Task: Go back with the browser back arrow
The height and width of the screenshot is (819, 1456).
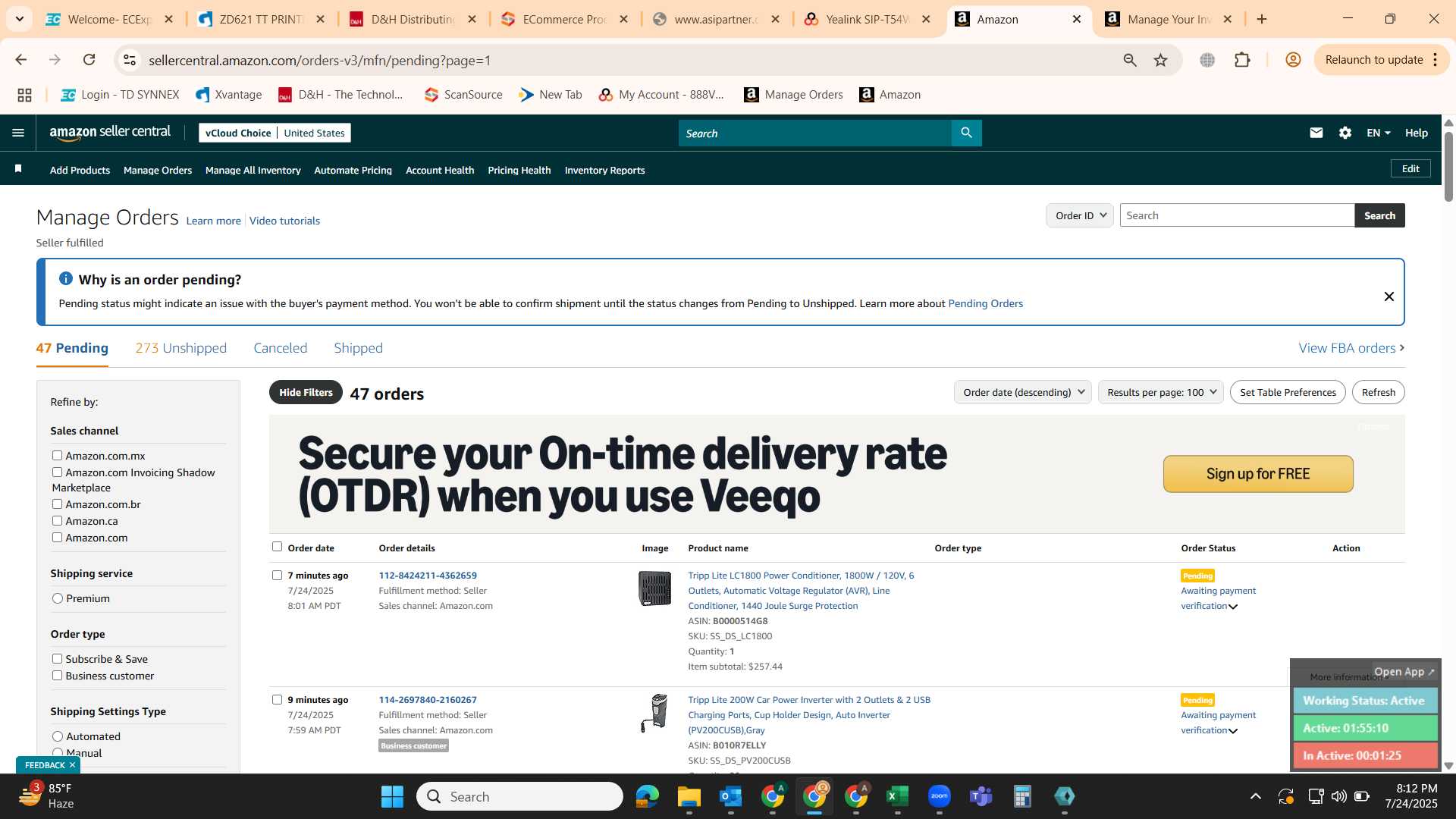Action: pyautogui.click(x=21, y=60)
